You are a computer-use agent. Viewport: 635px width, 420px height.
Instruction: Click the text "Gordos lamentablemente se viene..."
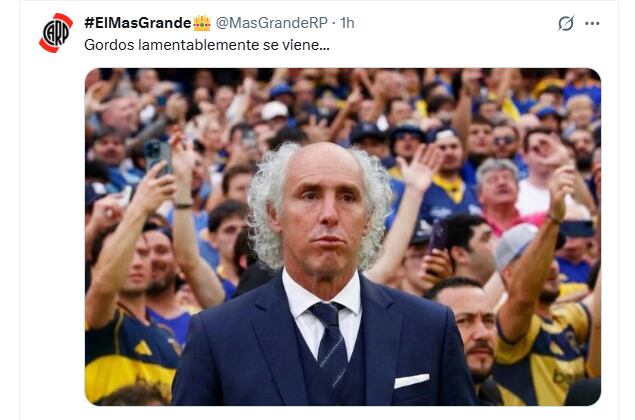(x=207, y=45)
